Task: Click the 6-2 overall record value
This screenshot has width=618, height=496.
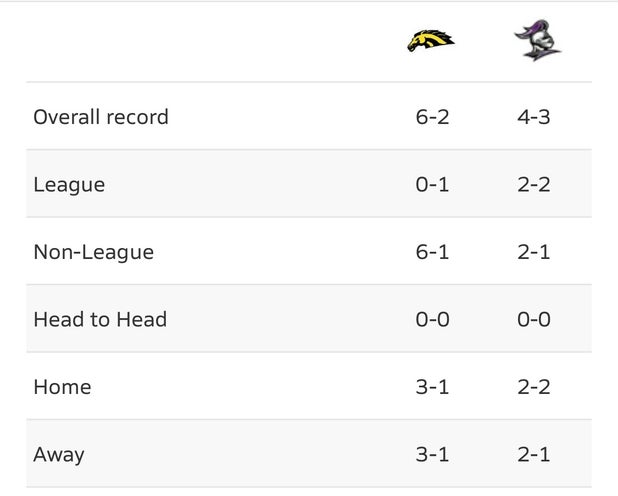Action: (432, 117)
